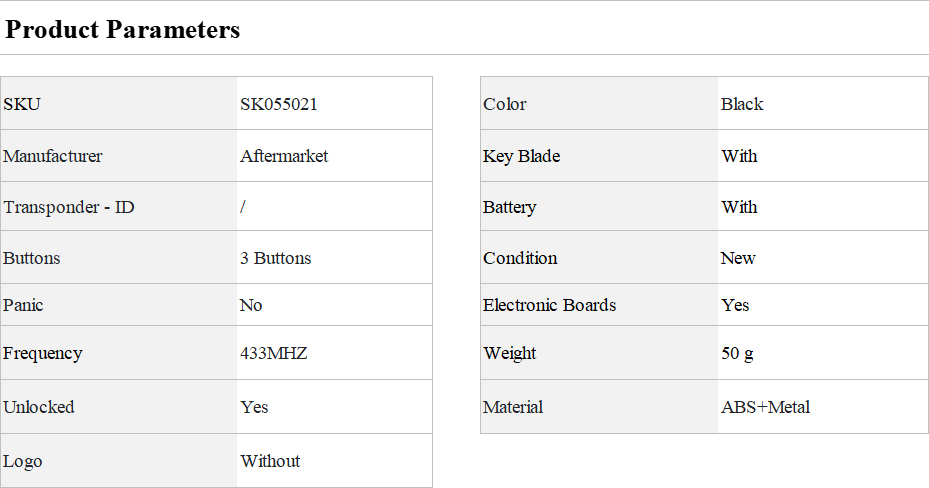Select the 3 Buttons value

point(276,258)
